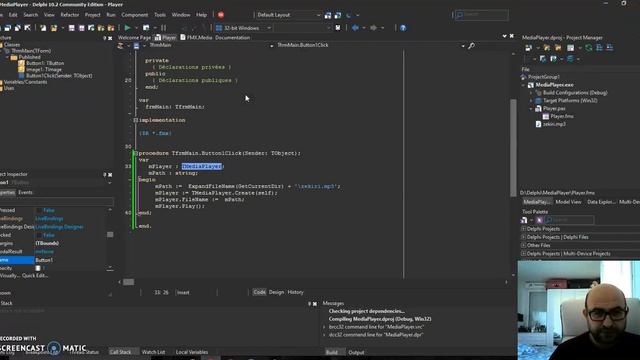Viewport: 640px width, 360px height.
Task: Open the Help menu
Action: coord(202,15)
